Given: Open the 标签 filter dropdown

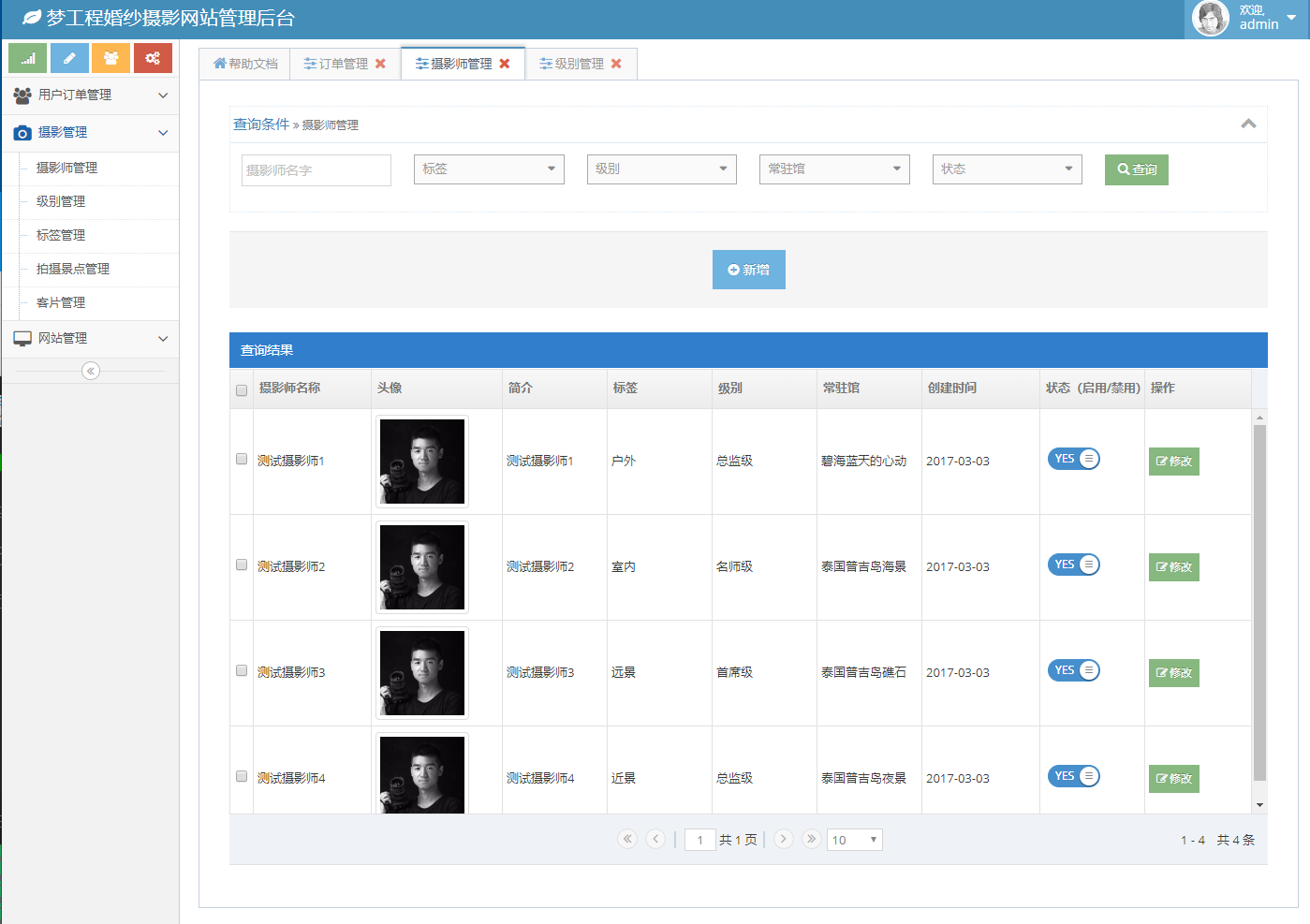Looking at the screenshot, I should (489, 169).
